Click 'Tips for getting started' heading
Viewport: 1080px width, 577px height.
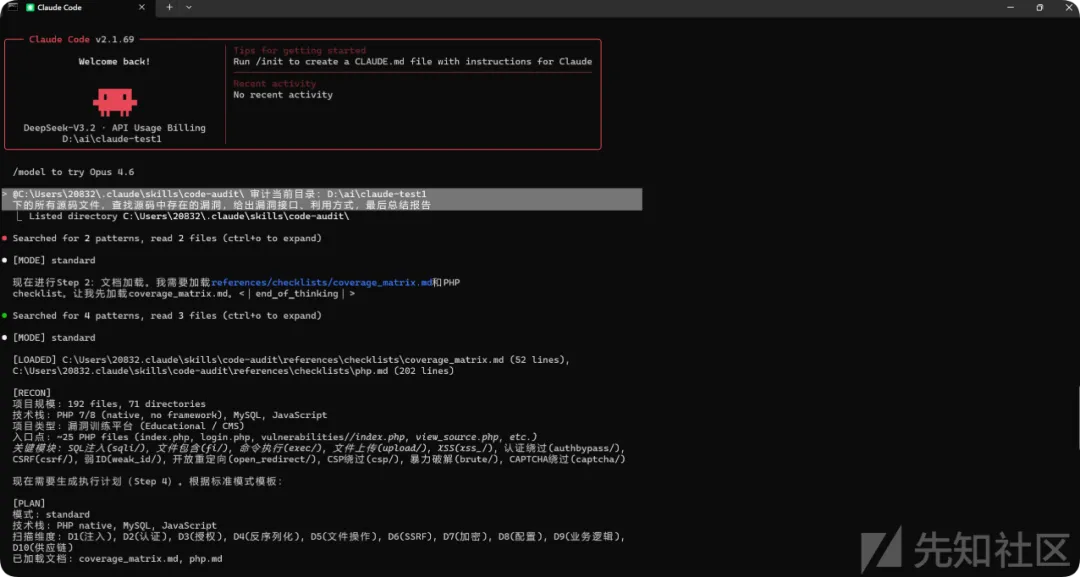pyautogui.click(x=300, y=50)
